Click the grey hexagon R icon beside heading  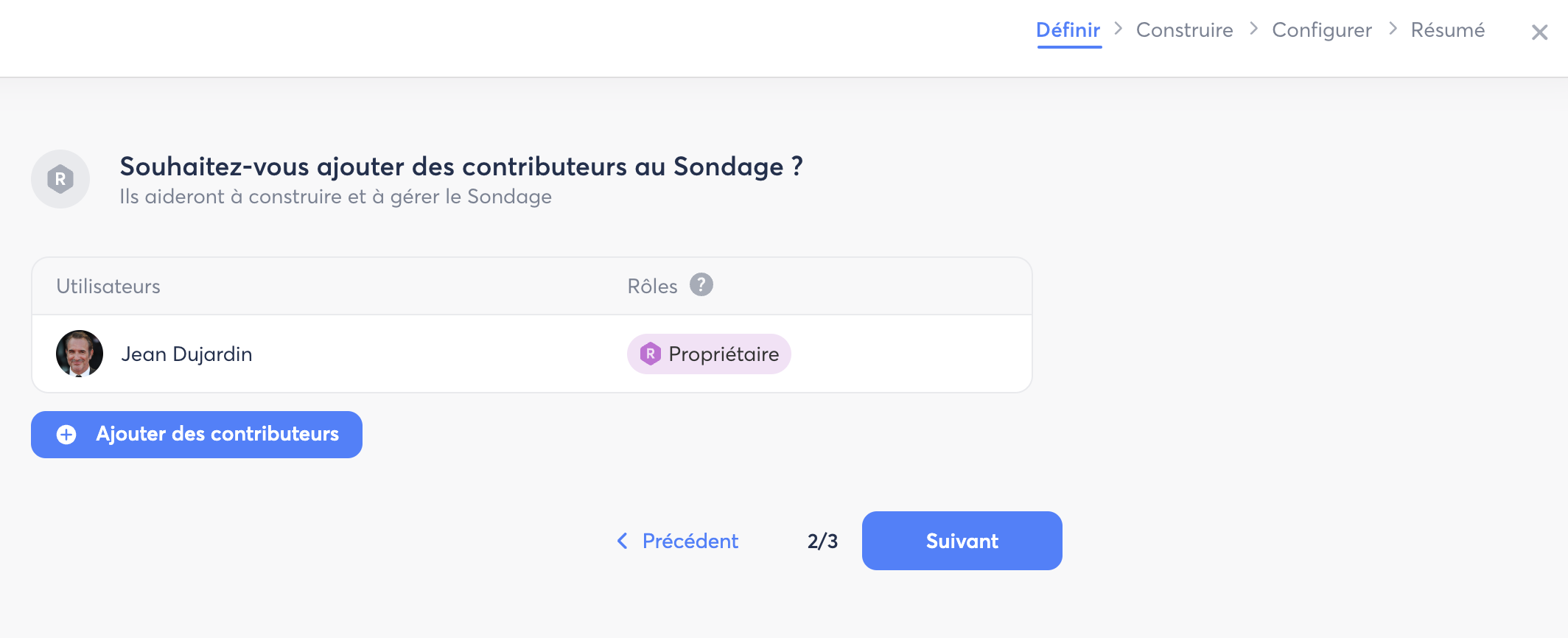60,179
